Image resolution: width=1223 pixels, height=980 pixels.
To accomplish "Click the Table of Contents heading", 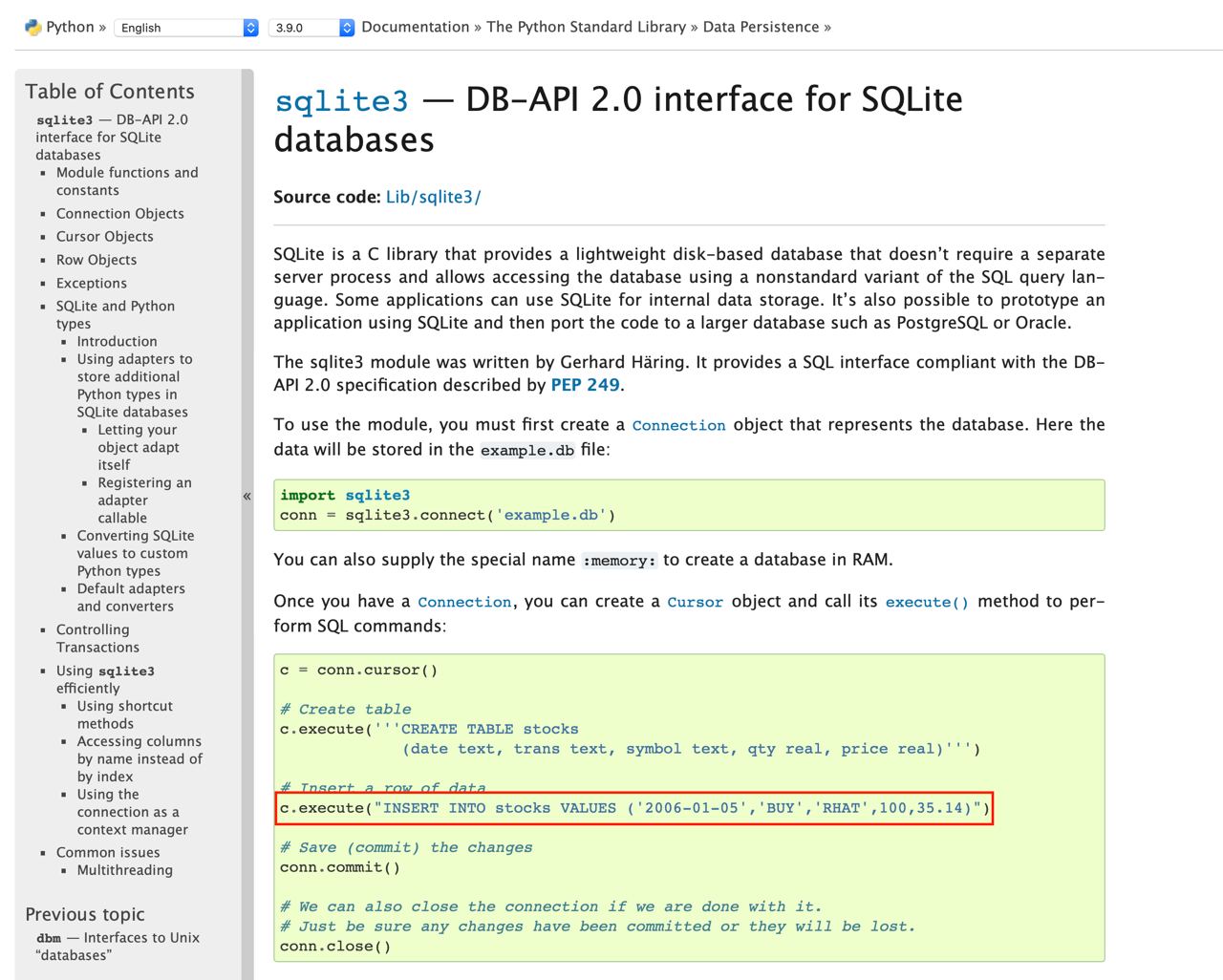I will click(110, 92).
